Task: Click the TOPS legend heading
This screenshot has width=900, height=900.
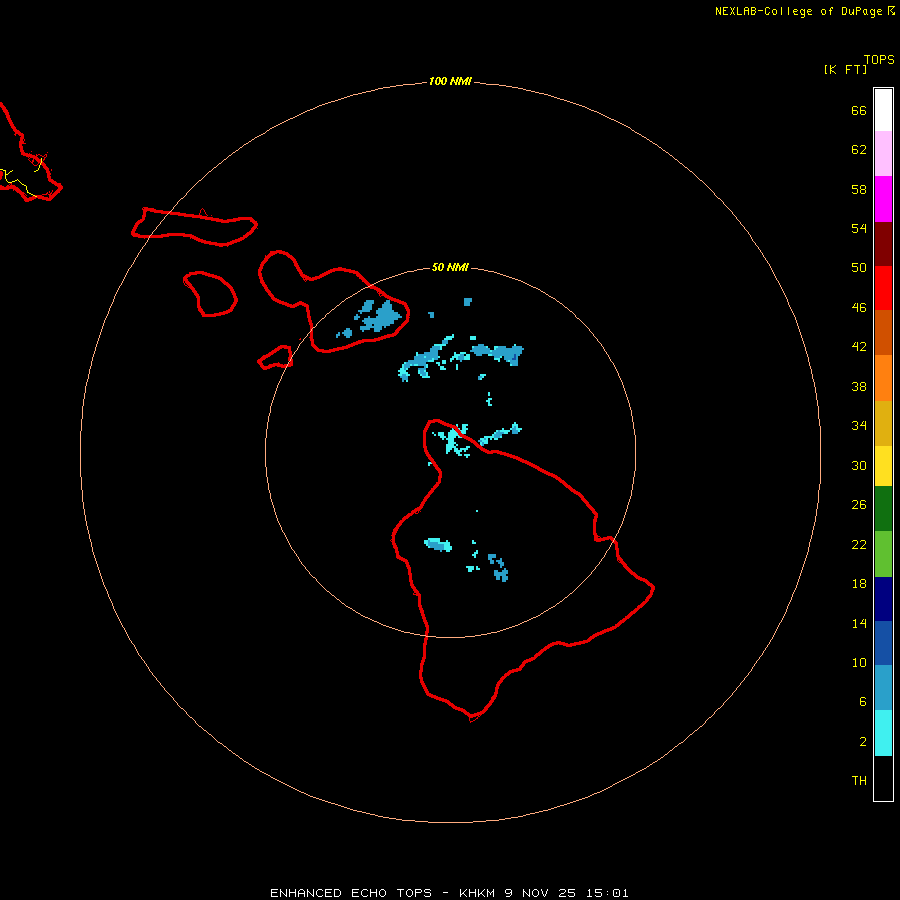Action: (879, 59)
